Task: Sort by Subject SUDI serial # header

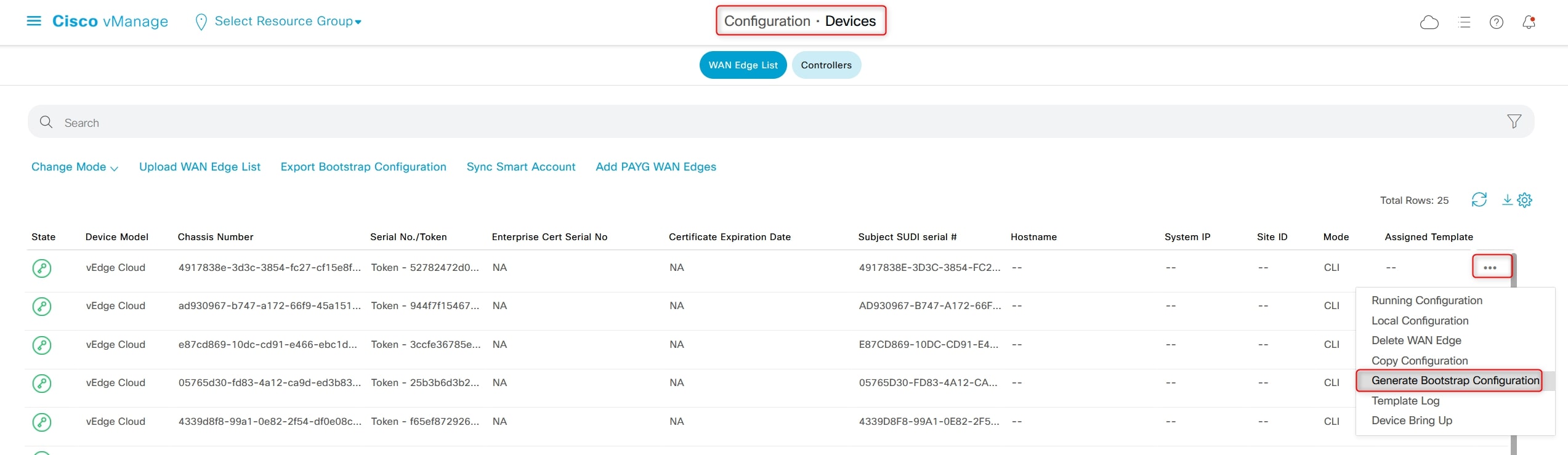Action: point(907,237)
